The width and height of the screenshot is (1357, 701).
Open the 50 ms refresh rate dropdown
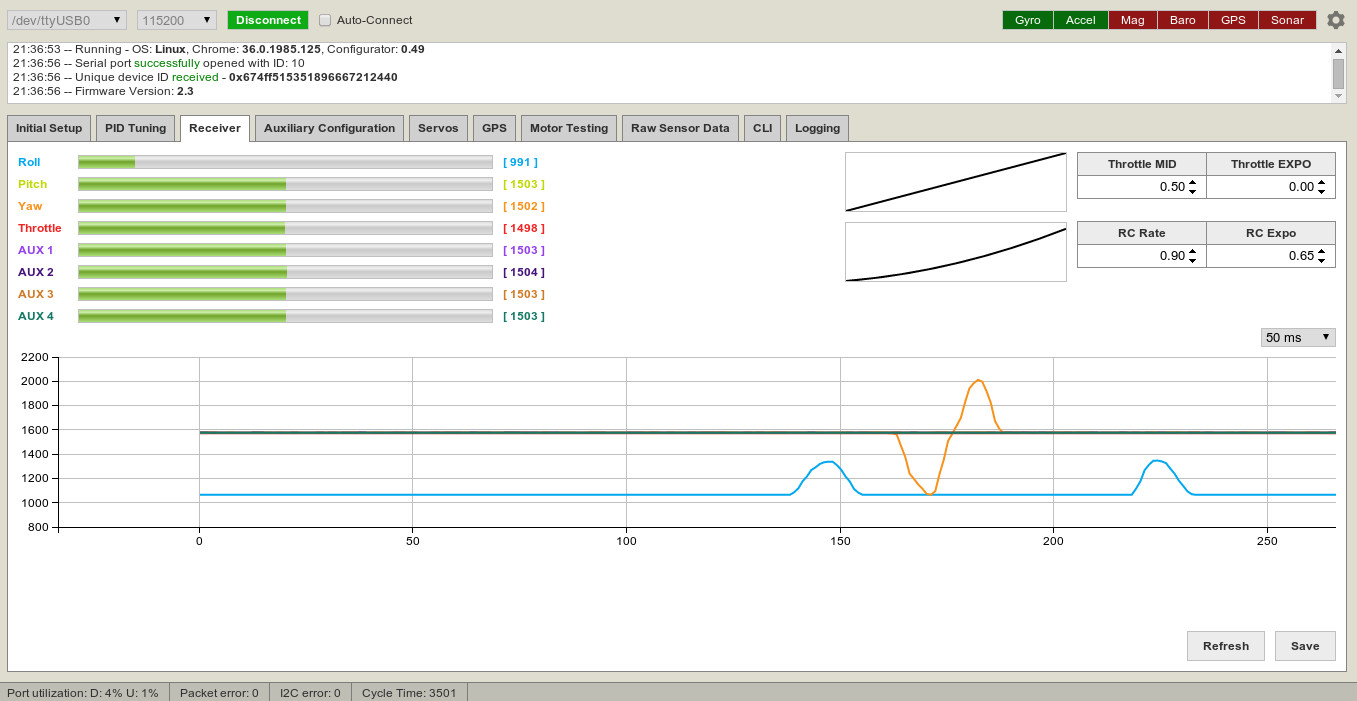tap(1298, 337)
